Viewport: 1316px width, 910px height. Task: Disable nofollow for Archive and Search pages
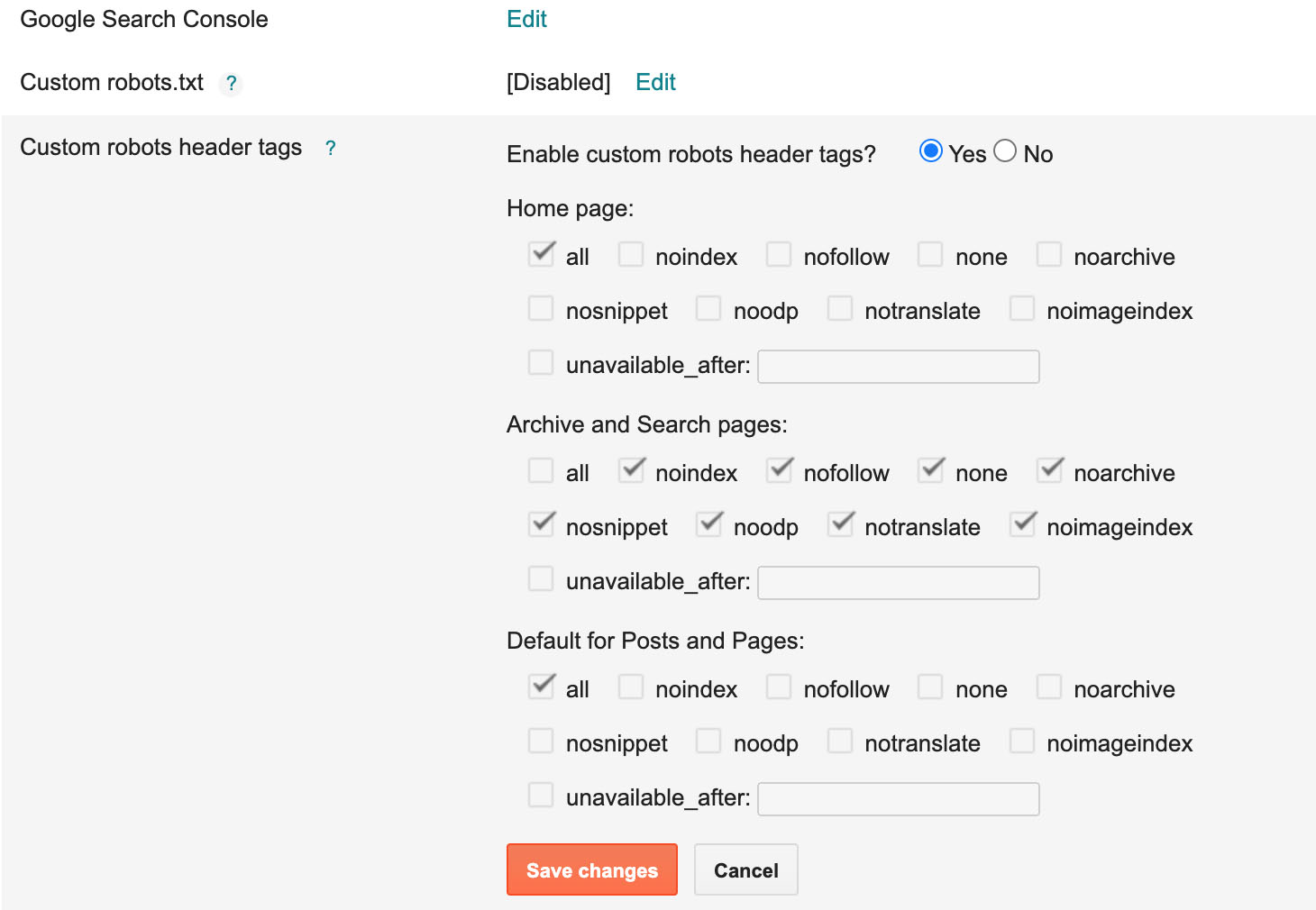click(779, 471)
